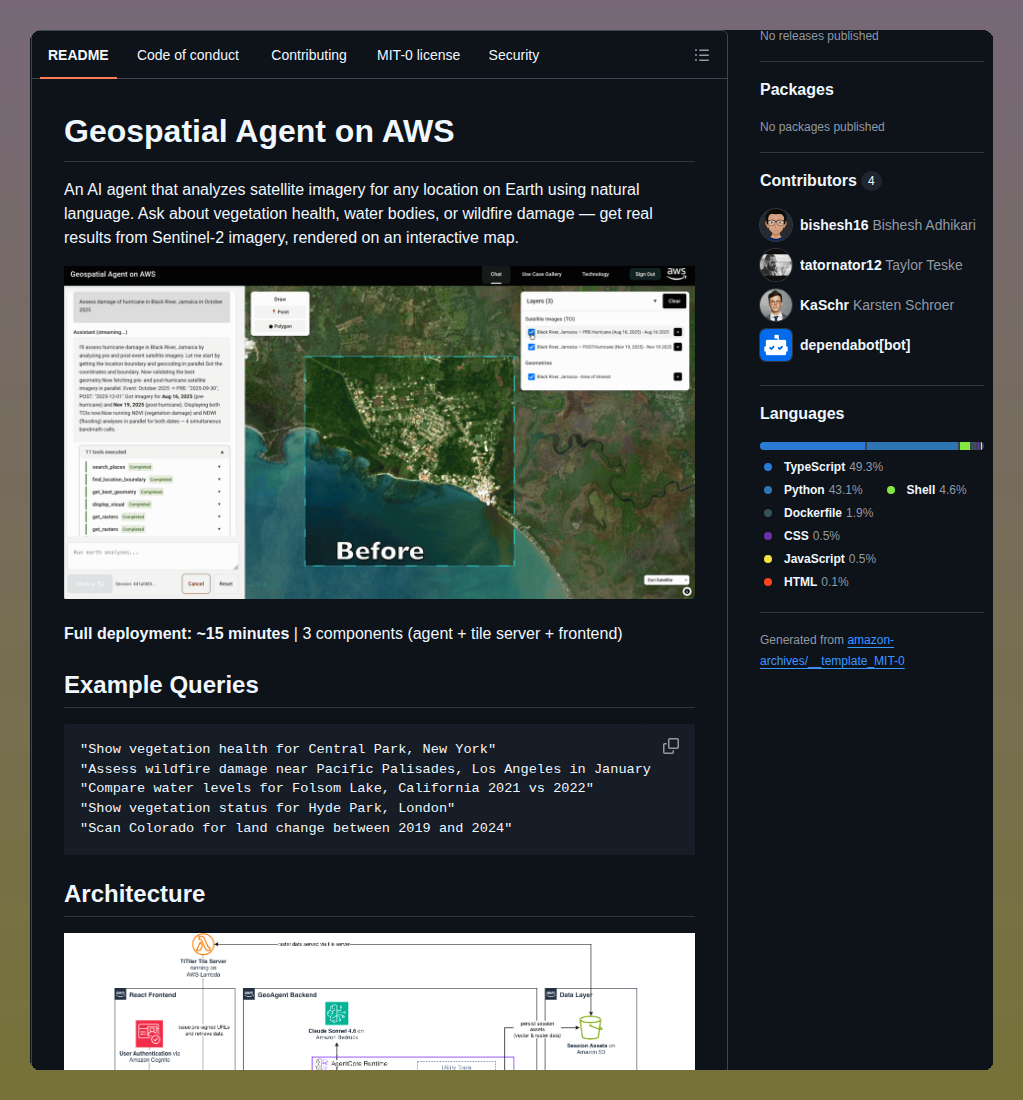
Task: Click the Languages heading
Action: click(802, 414)
